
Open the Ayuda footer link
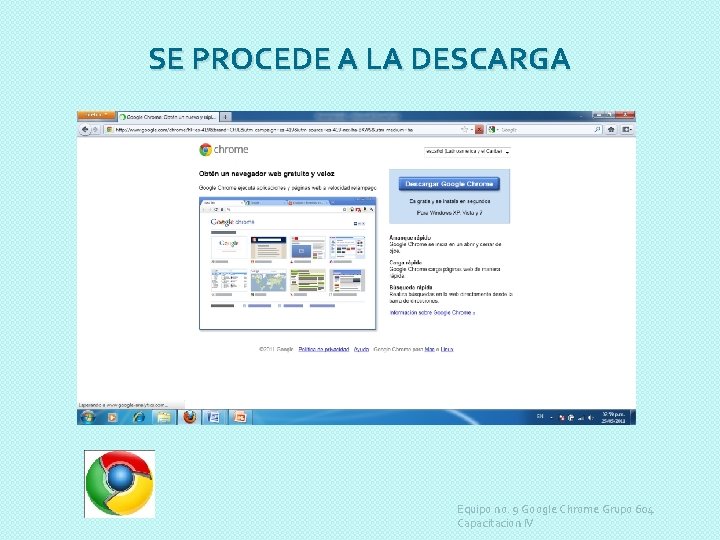coord(361,349)
